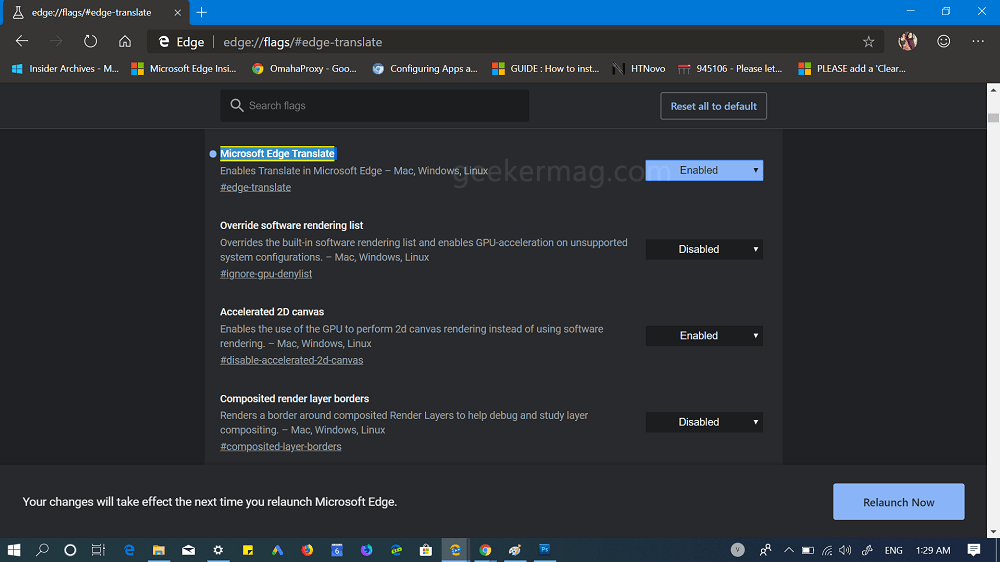Click the page vertical scrollbar thumb
The width and height of the screenshot is (1000, 562).
click(x=993, y=117)
